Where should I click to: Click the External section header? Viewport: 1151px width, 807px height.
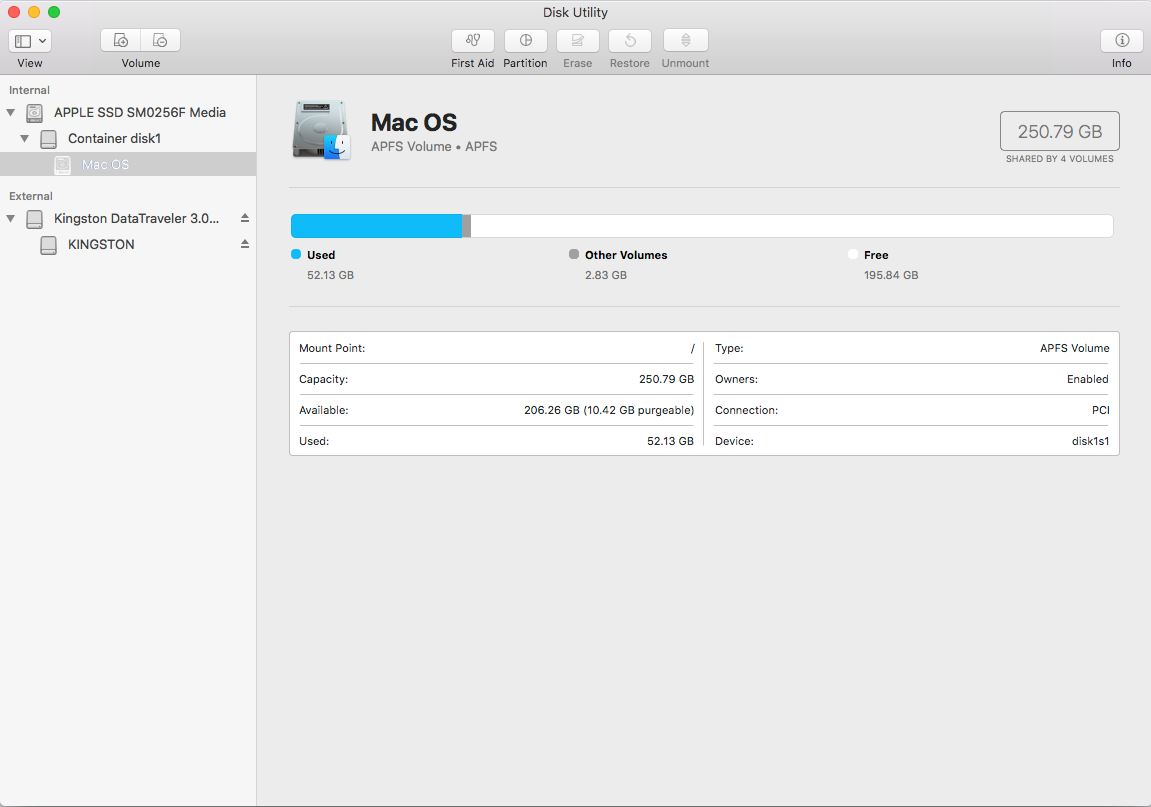click(31, 196)
